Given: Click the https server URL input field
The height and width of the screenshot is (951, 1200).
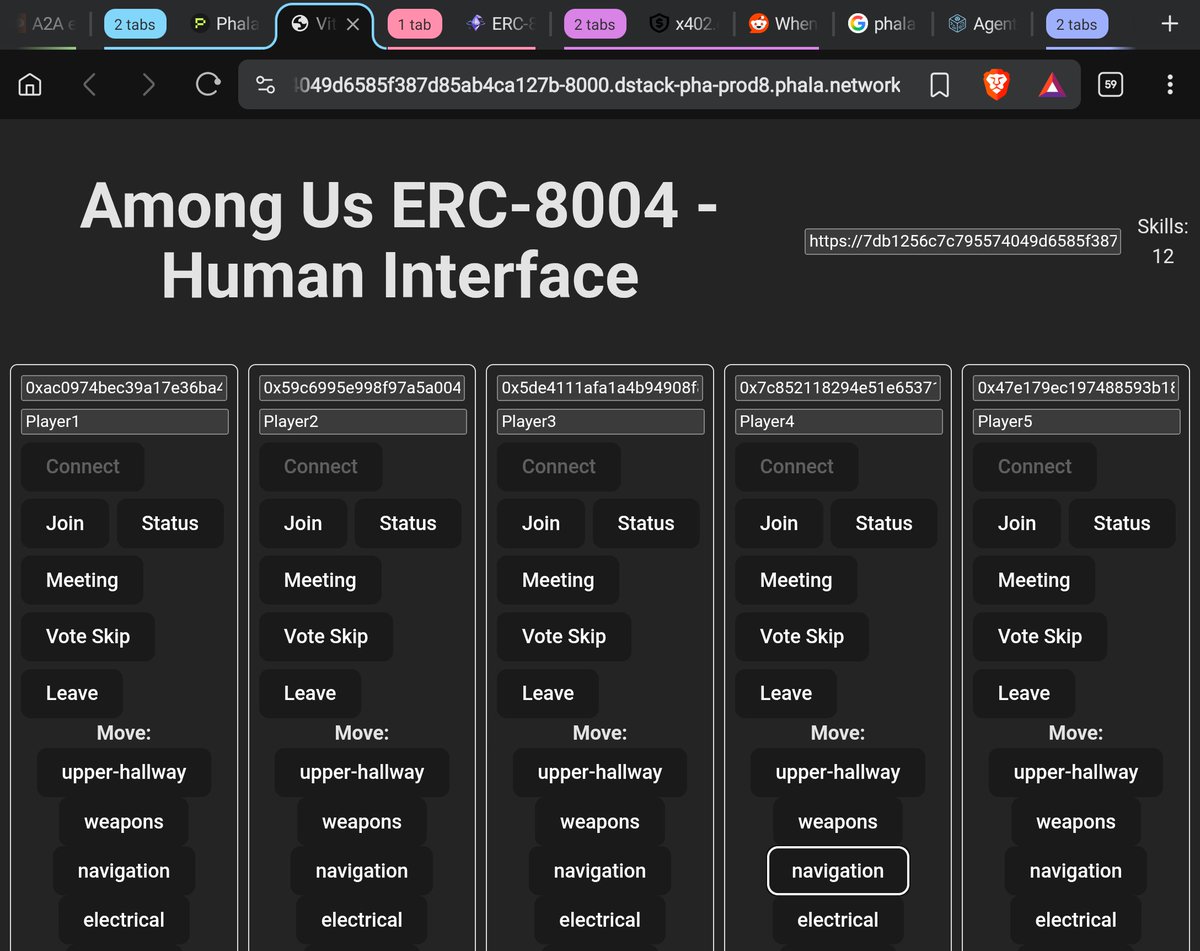Looking at the screenshot, I should [x=963, y=241].
